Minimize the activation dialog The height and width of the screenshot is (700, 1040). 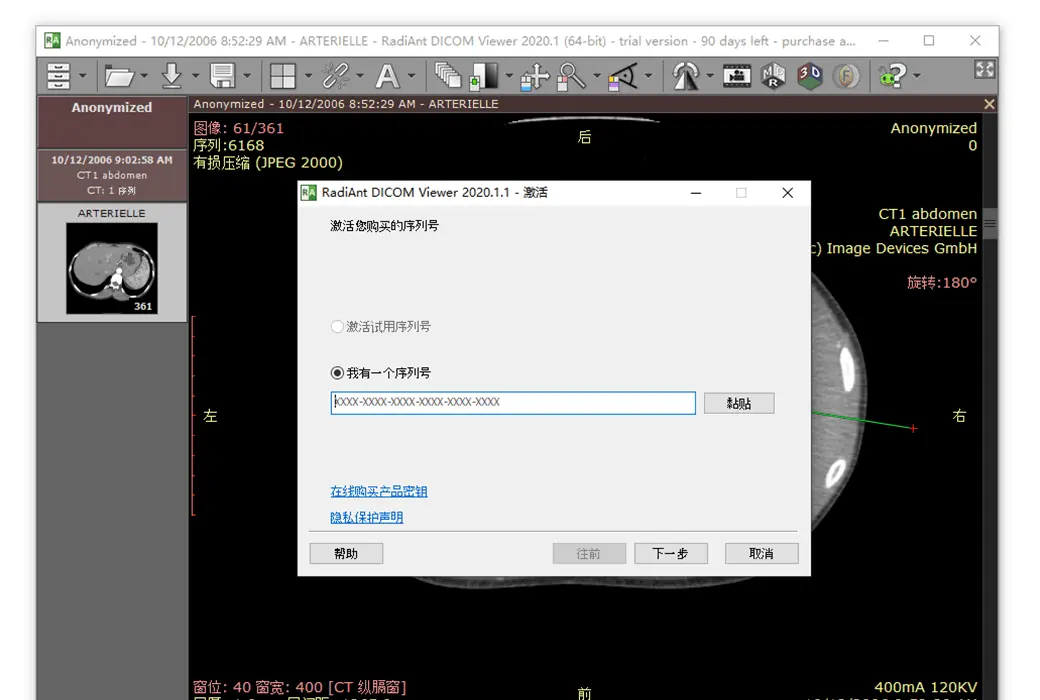tap(696, 193)
